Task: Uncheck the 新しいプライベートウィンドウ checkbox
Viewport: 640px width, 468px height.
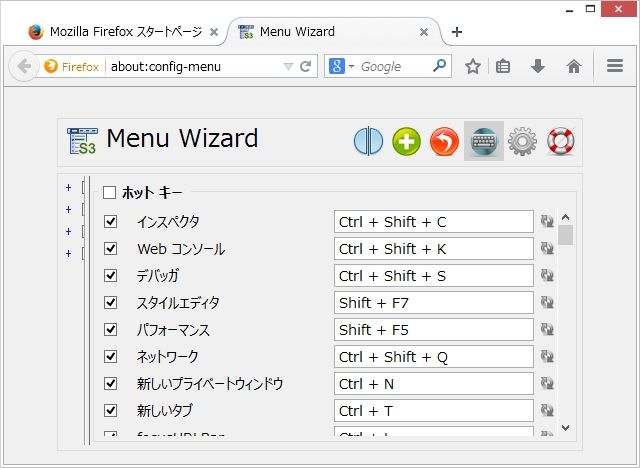Action: click(111, 384)
